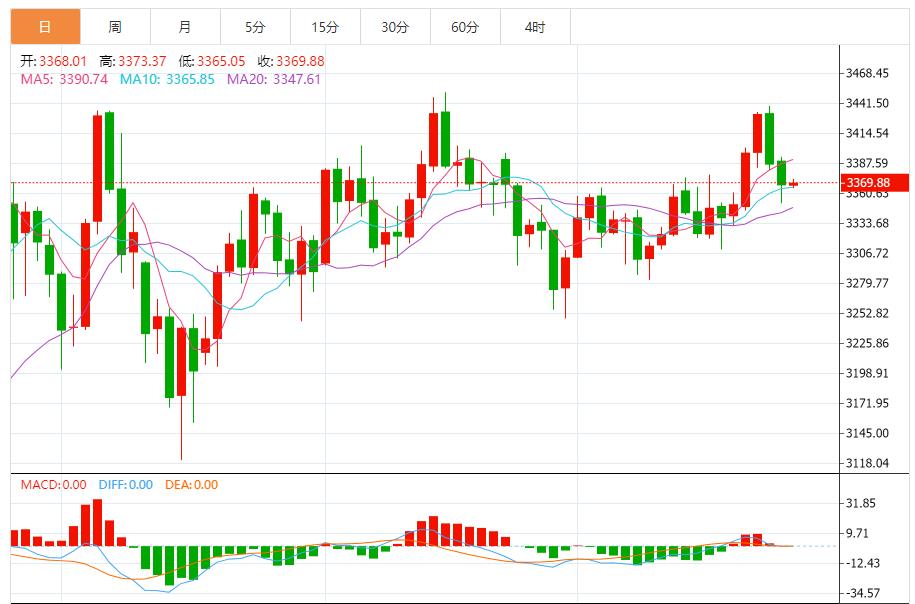The width and height of the screenshot is (915, 604).
Task: Switch to the 4时 four-hour tab
Action: click(535, 27)
